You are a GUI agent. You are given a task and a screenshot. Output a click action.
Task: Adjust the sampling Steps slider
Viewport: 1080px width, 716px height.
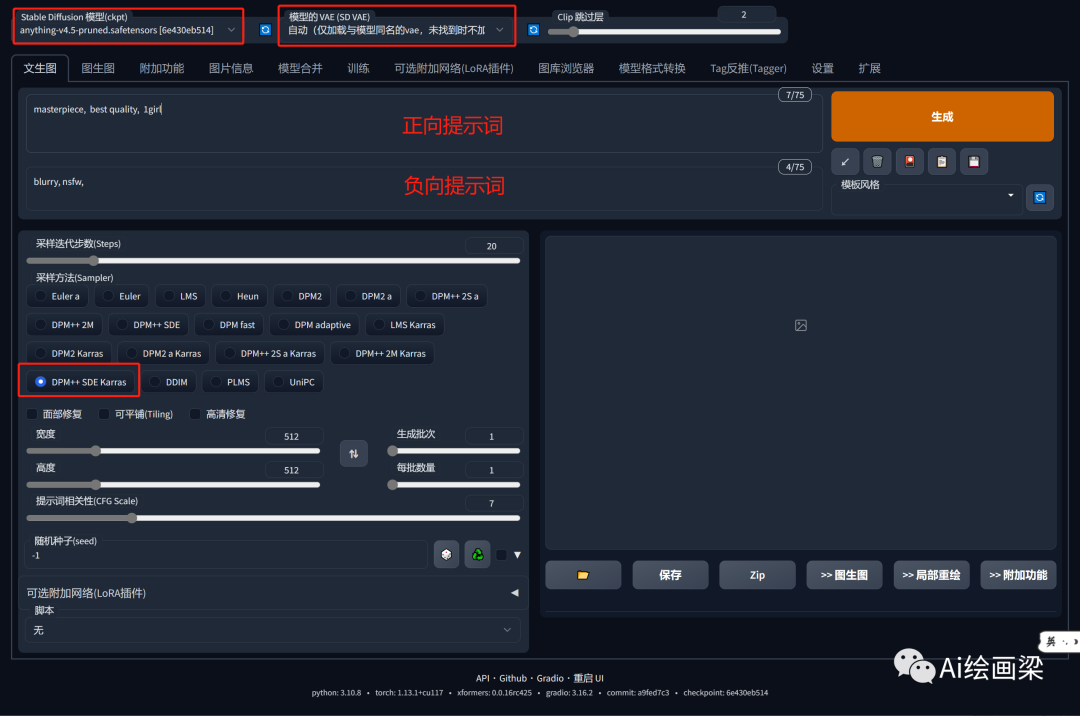pos(273,261)
